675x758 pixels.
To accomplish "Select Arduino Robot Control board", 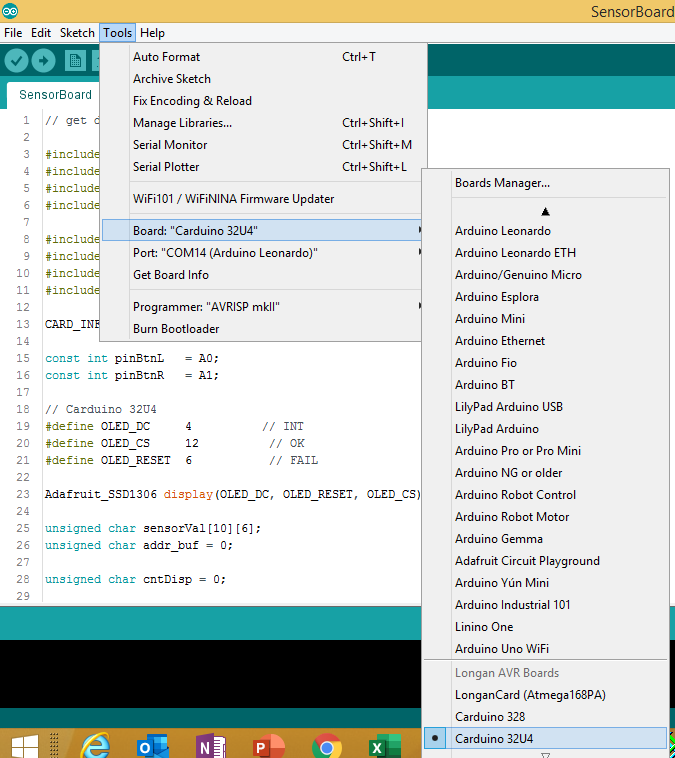I will [545, 495].
